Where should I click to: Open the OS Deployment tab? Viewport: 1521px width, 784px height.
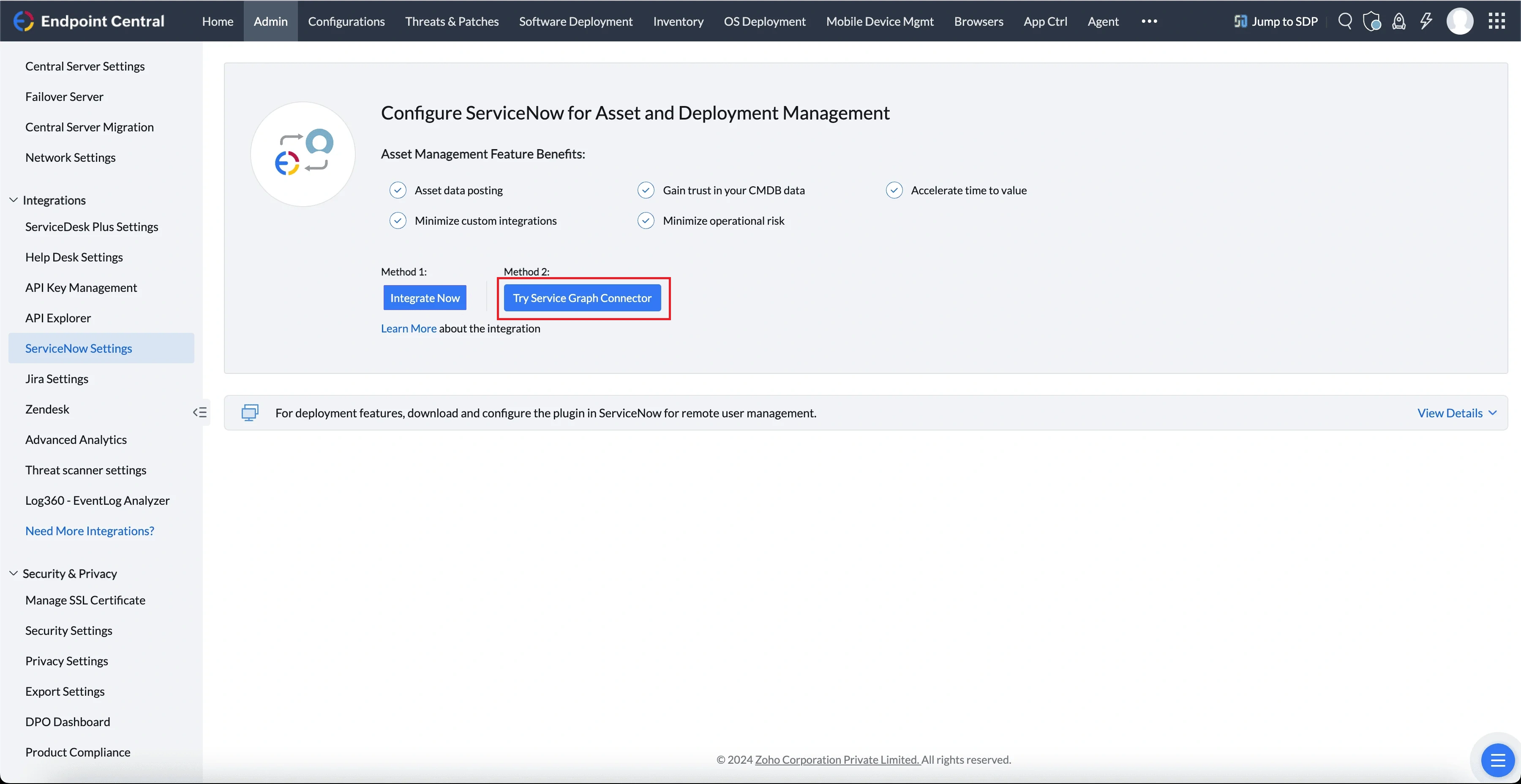pyautogui.click(x=765, y=21)
